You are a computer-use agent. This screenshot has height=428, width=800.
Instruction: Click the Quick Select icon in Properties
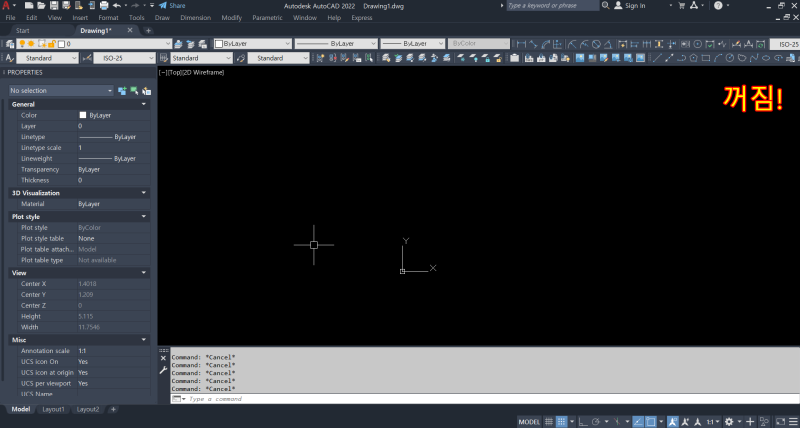pyautogui.click(x=146, y=91)
